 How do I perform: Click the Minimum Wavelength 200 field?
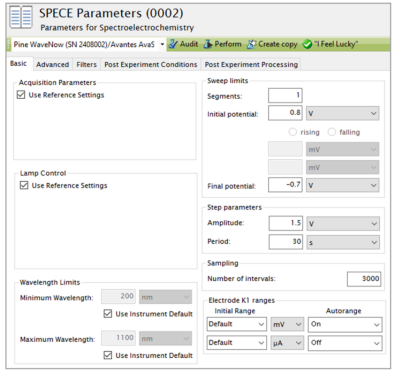tap(118, 296)
